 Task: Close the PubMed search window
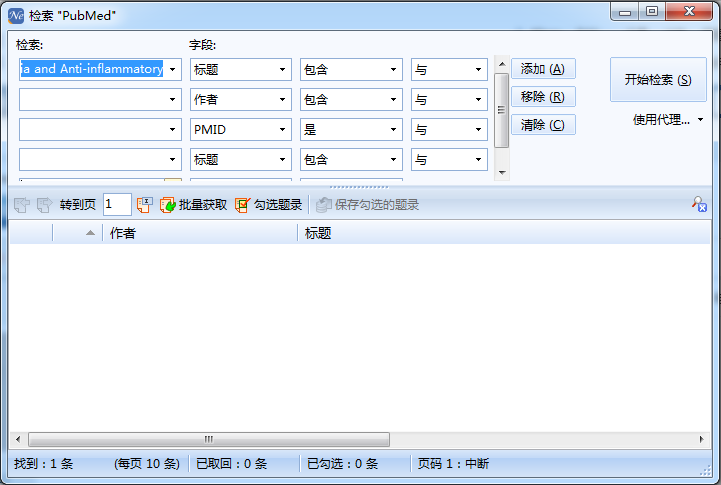pyautogui.click(x=689, y=11)
